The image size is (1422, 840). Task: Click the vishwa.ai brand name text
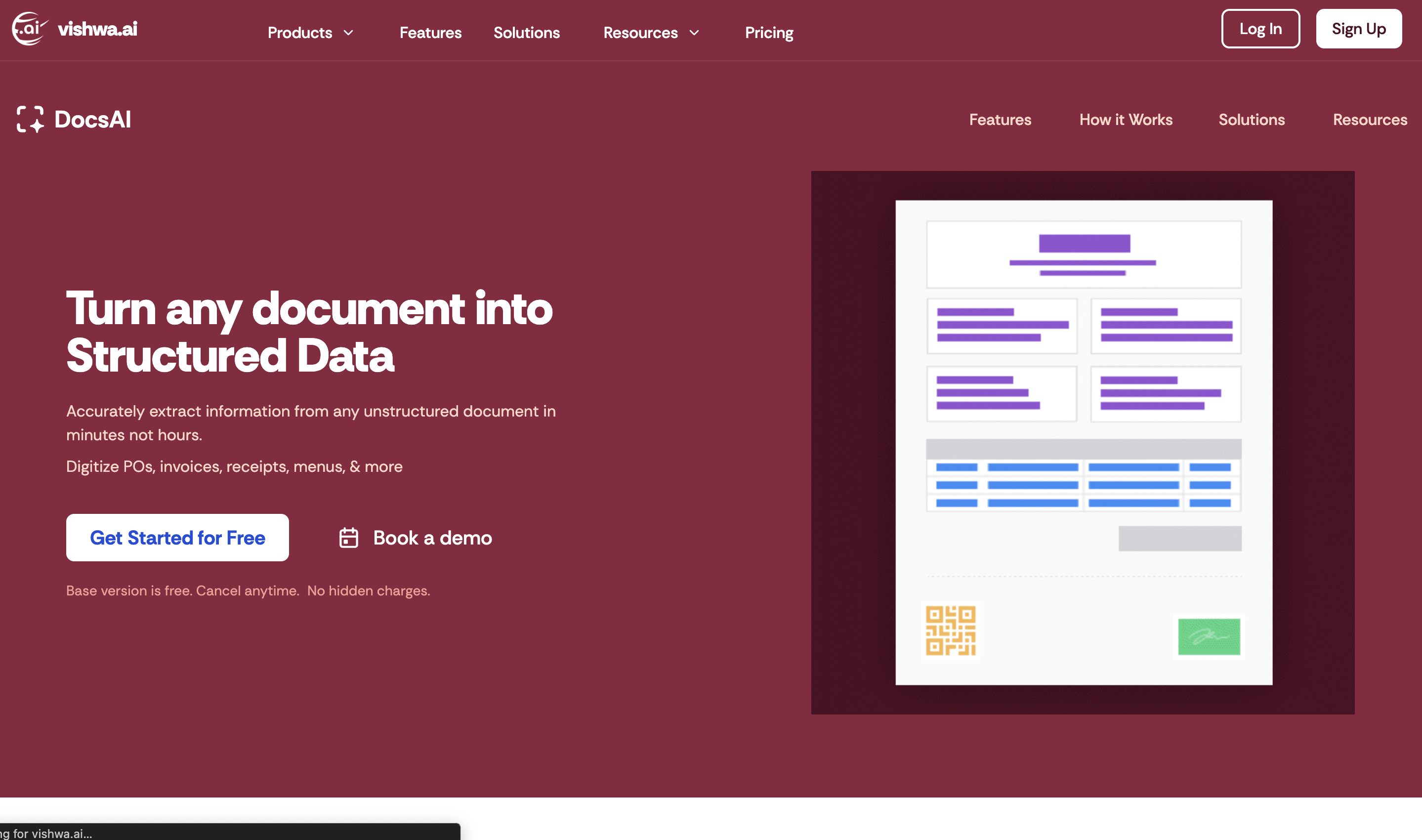(x=97, y=29)
